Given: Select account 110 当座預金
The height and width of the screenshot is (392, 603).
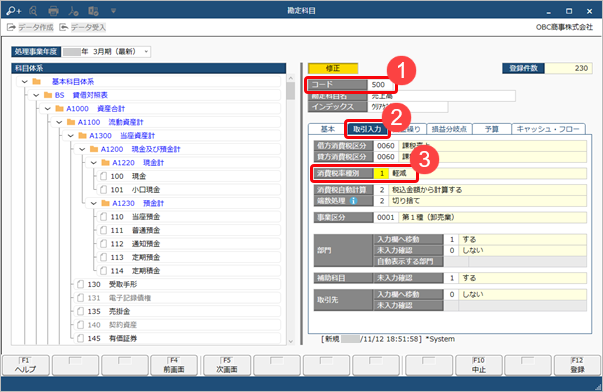Looking at the screenshot, I should click(x=188, y=217).
